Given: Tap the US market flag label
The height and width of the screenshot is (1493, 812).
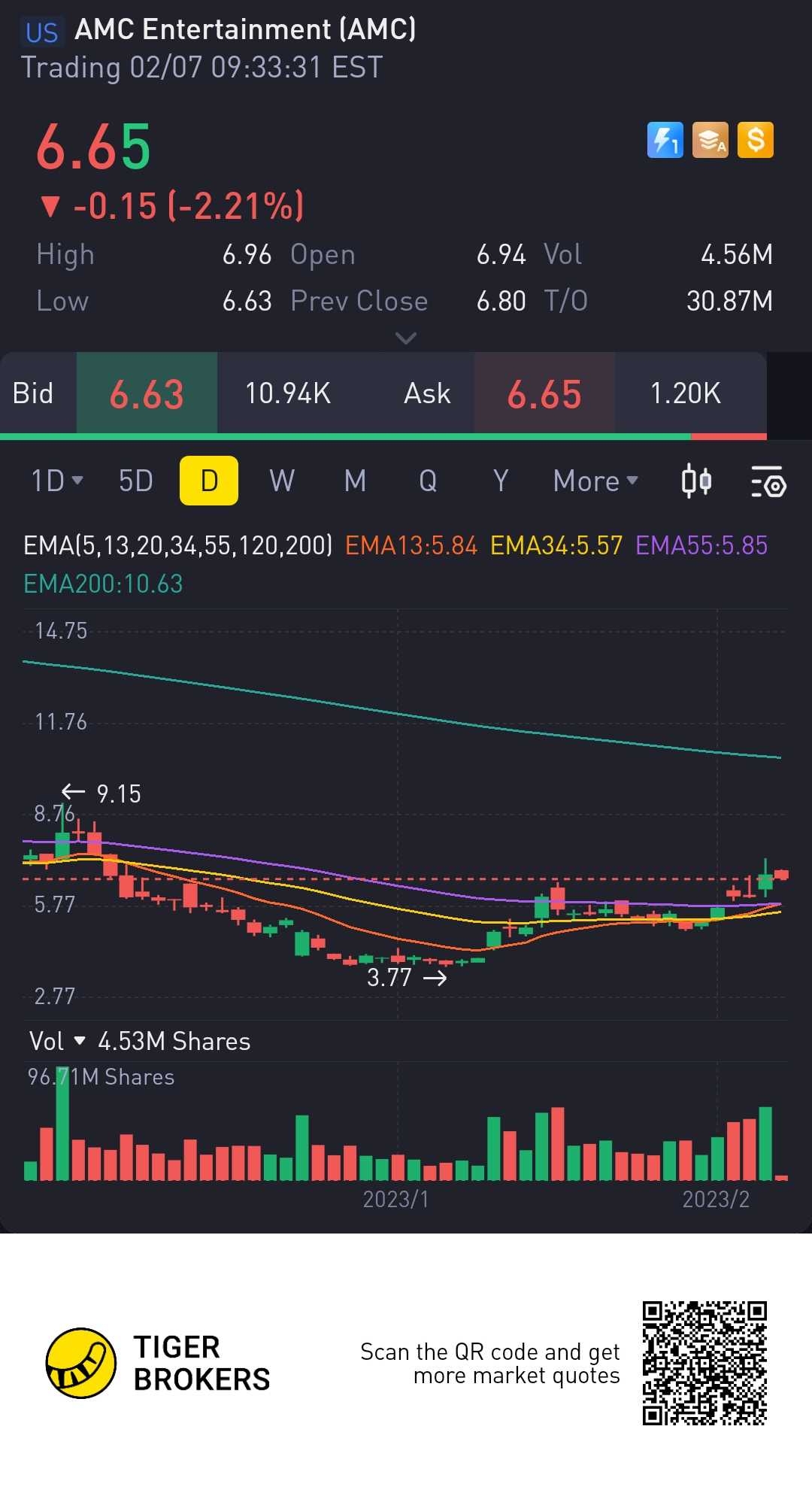Looking at the screenshot, I should click(x=41, y=32).
